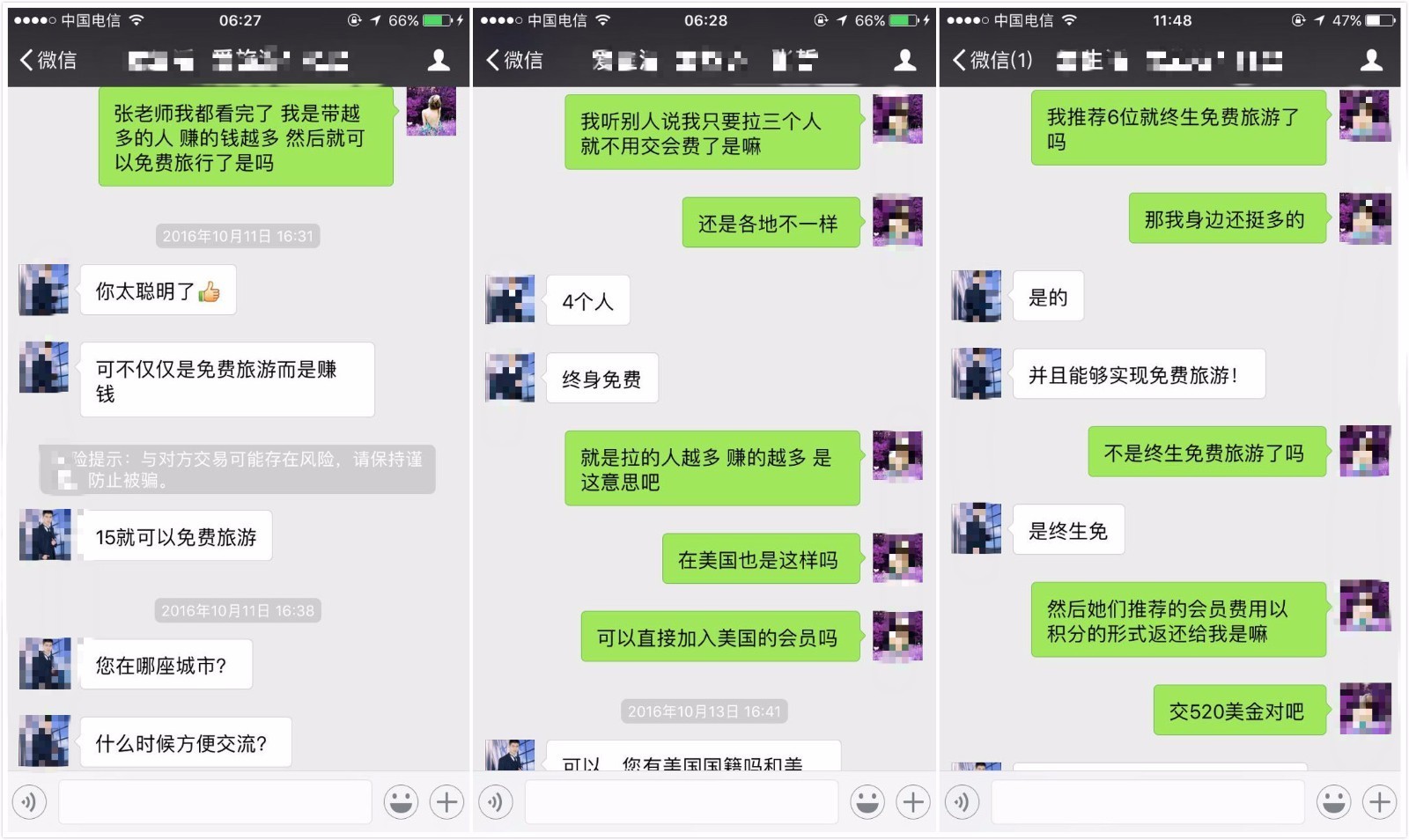This screenshot has height=840, width=1409.
Task: Tap the message bubble 15就可以免费旅游
Action: pyautogui.click(x=176, y=536)
